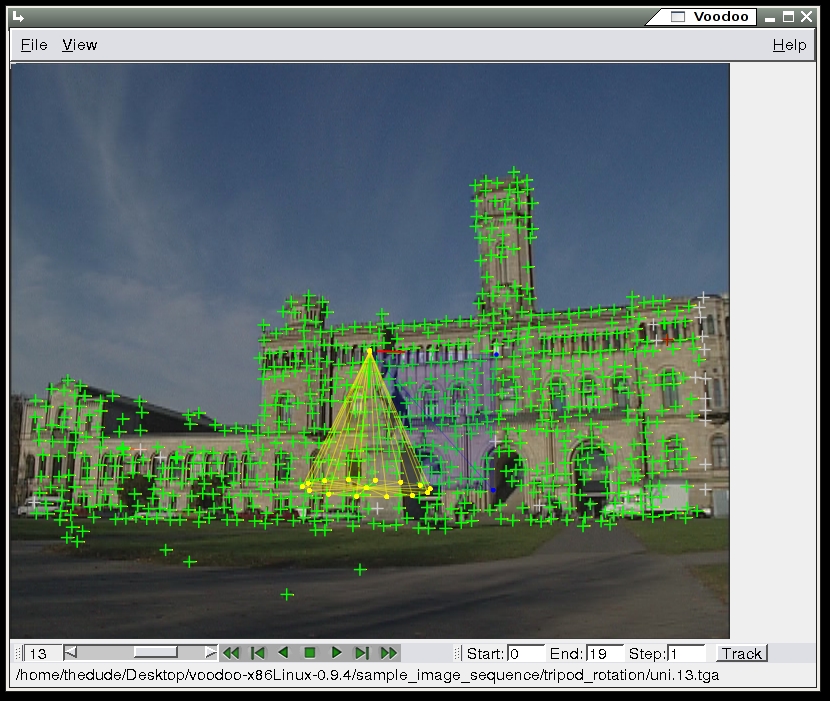
Task: Open the Help menu
Action: click(x=789, y=45)
